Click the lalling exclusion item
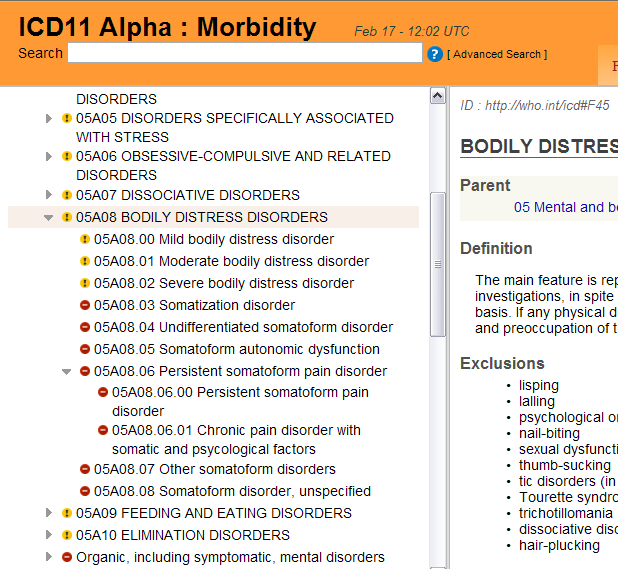This screenshot has height=569, width=618. click(x=537, y=401)
